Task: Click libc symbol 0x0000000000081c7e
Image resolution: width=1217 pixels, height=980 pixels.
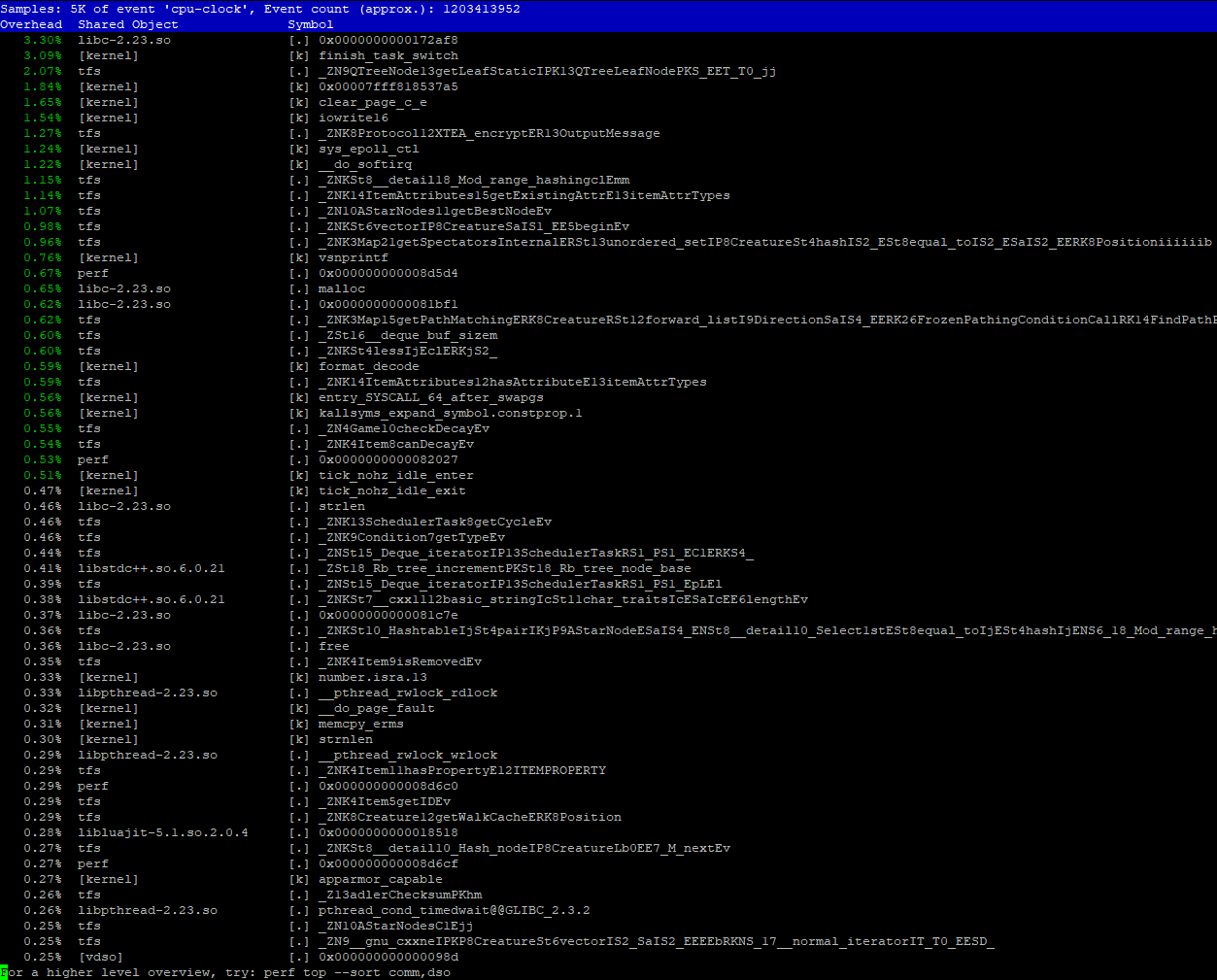Action: [x=389, y=615]
